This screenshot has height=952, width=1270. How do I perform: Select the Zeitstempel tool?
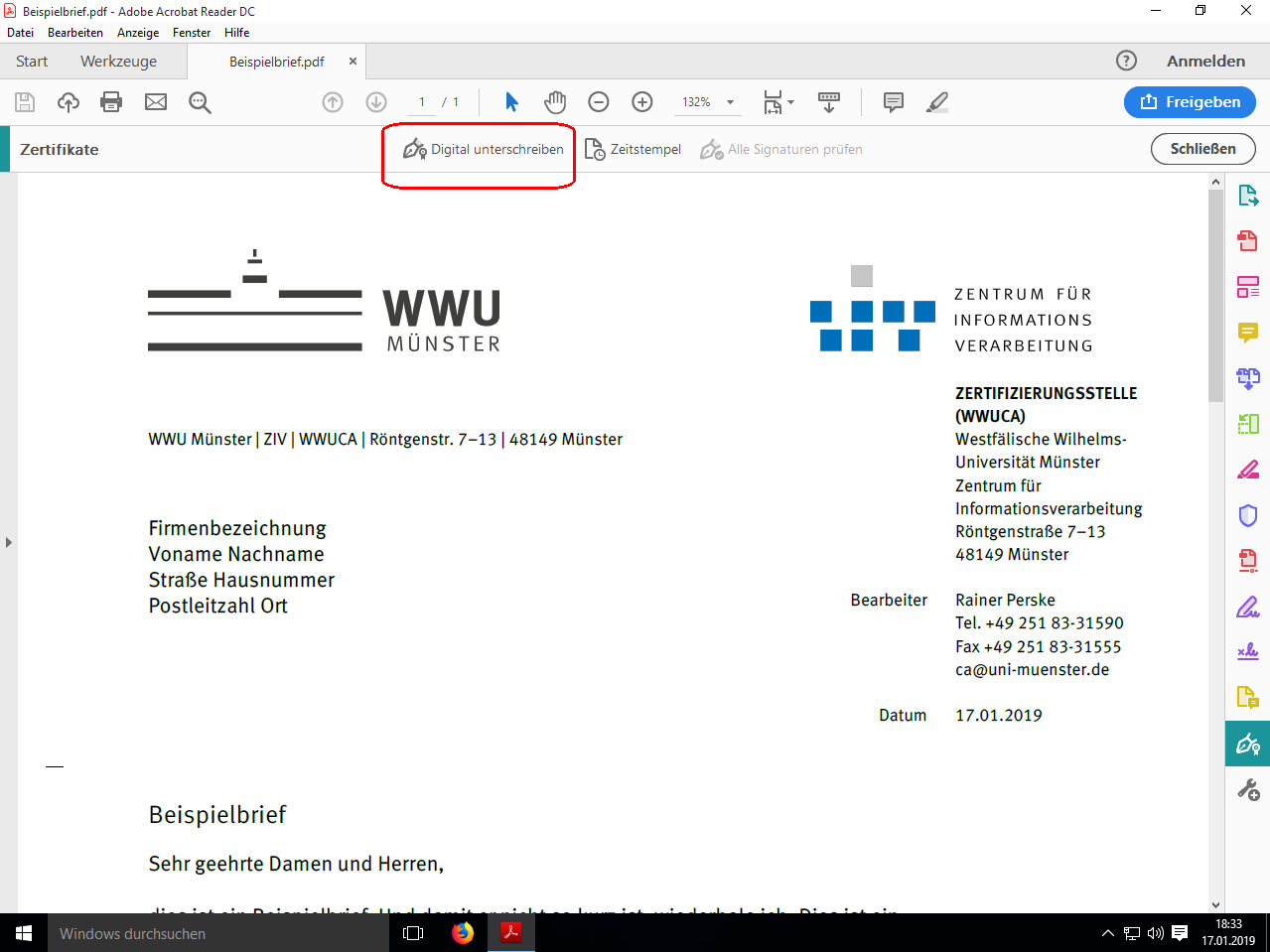click(x=633, y=150)
